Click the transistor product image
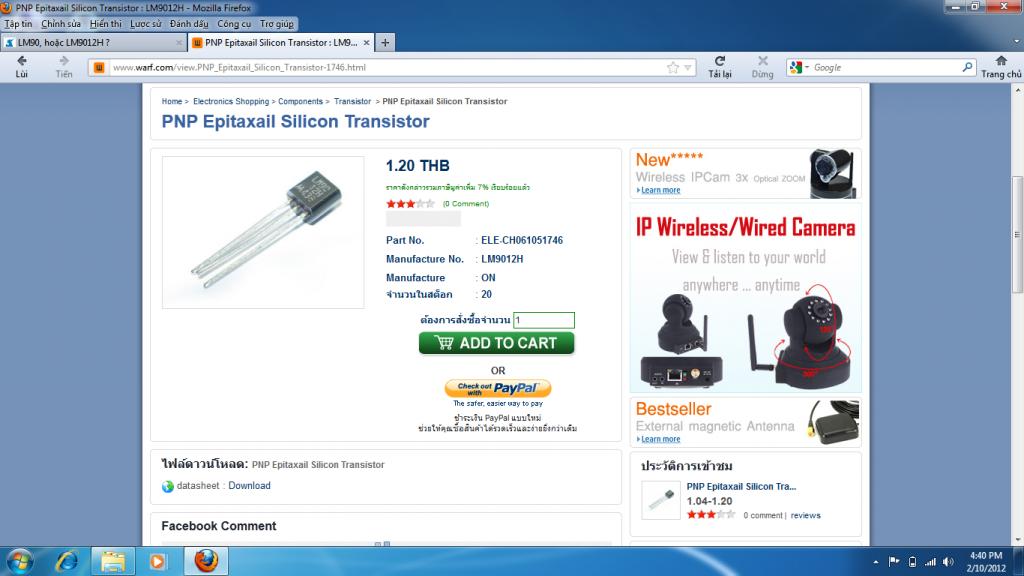Screen dimensions: 1024x576 coord(263,232)
